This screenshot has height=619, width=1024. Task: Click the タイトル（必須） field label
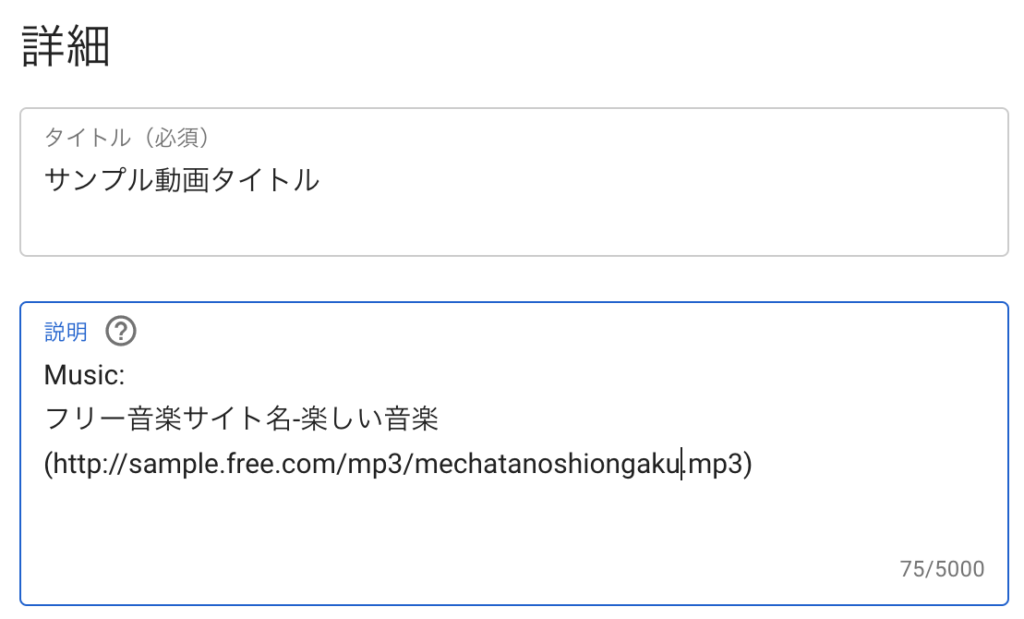click(126, 138)
